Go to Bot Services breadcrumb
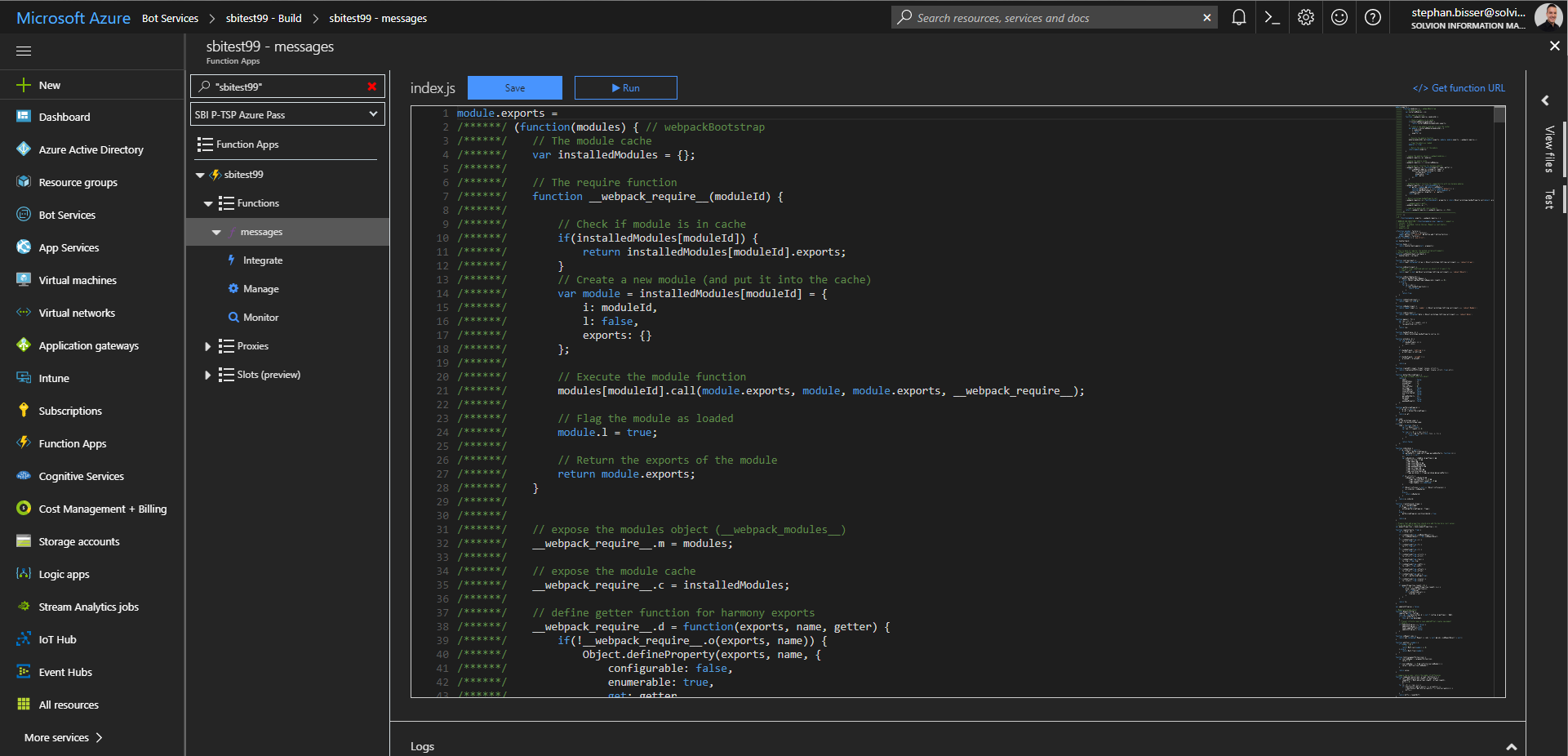1568x756 pixels. click(x=170, y=18)
